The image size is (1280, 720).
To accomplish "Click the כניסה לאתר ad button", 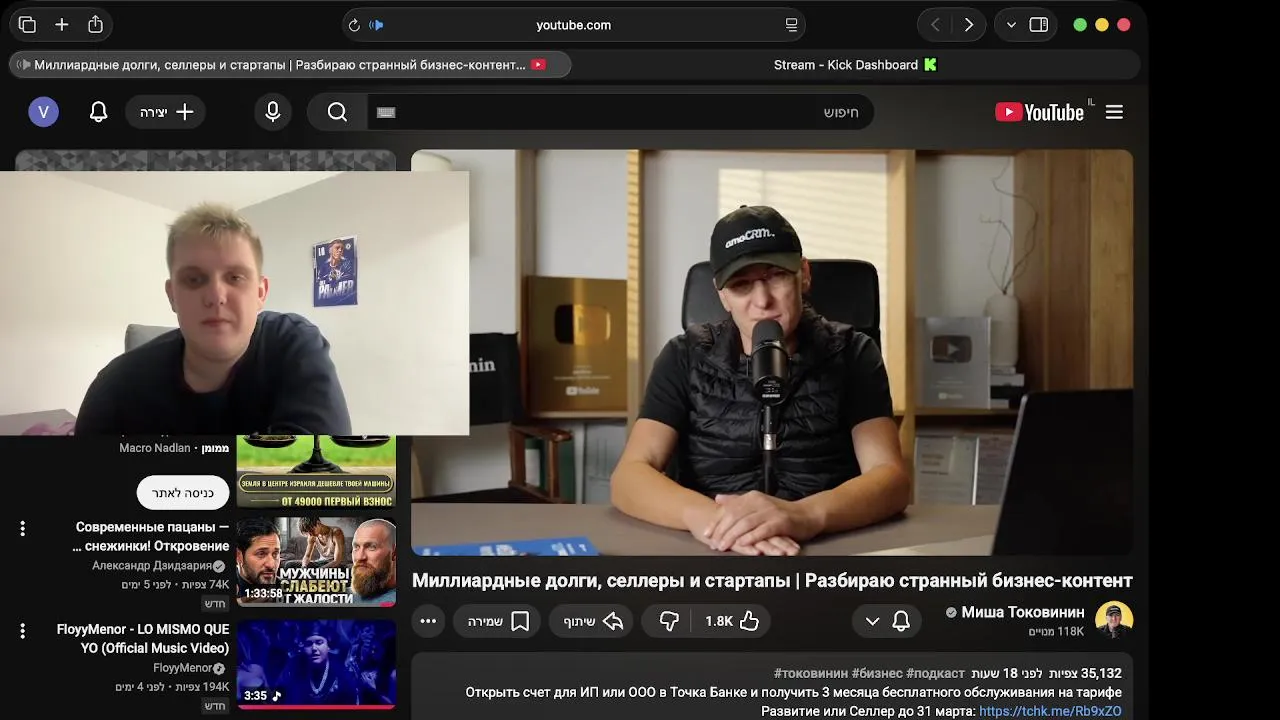I will click(x=183, y=493).
